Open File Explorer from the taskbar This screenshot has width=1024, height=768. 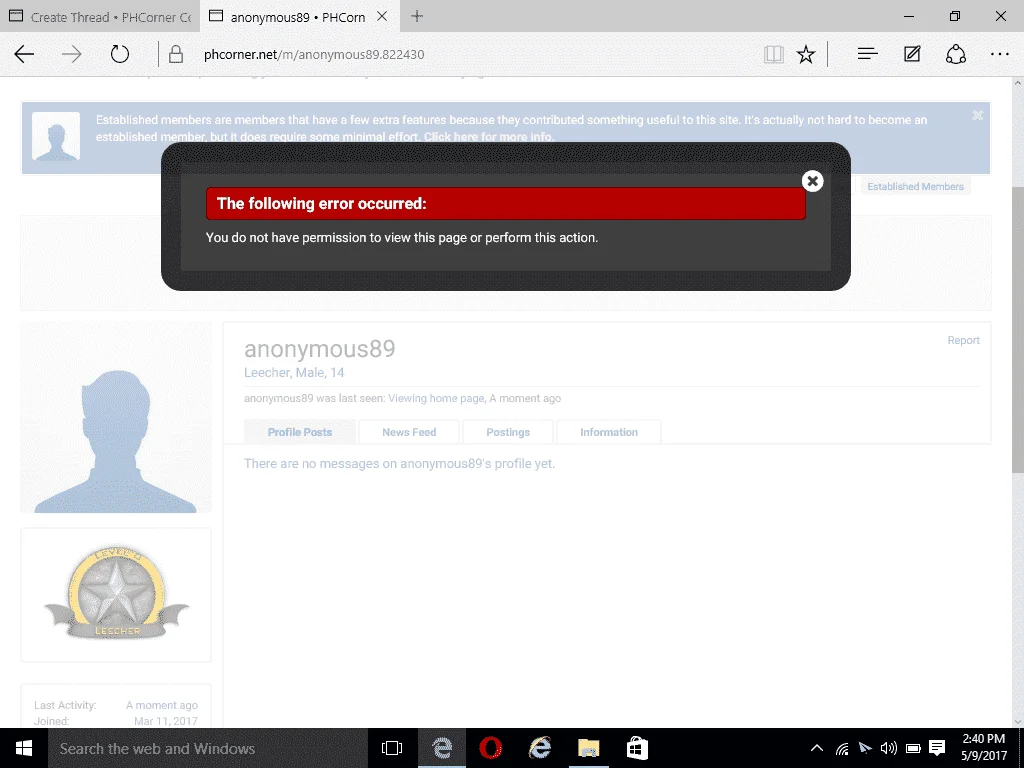coord(588,748)
